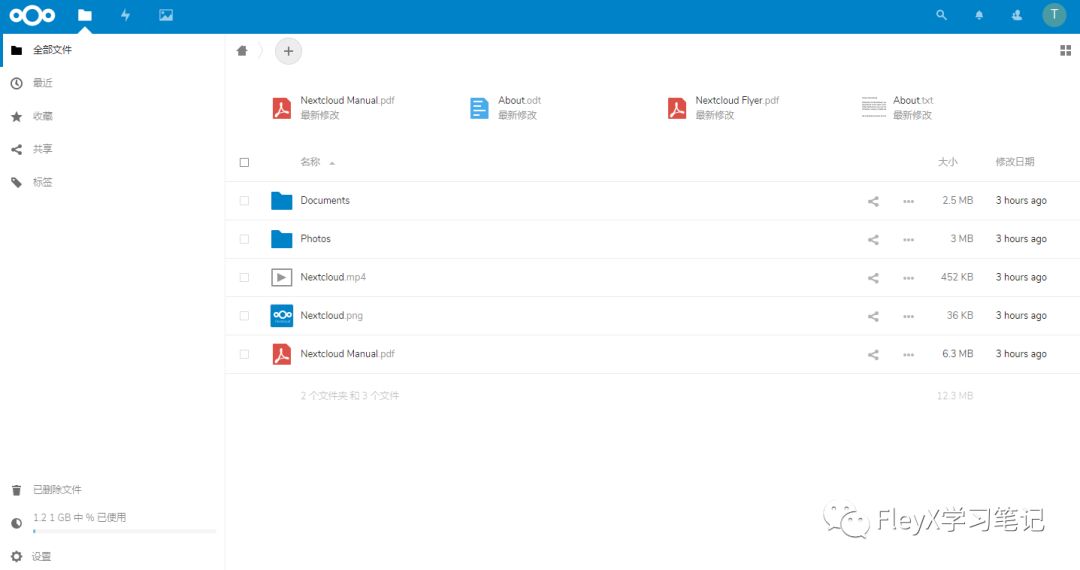Image resolution: width=1080 pixels, height=570 pixels.
Task: Click the Nextcloud Manual.pdf list icon
Action: point(281,354)
